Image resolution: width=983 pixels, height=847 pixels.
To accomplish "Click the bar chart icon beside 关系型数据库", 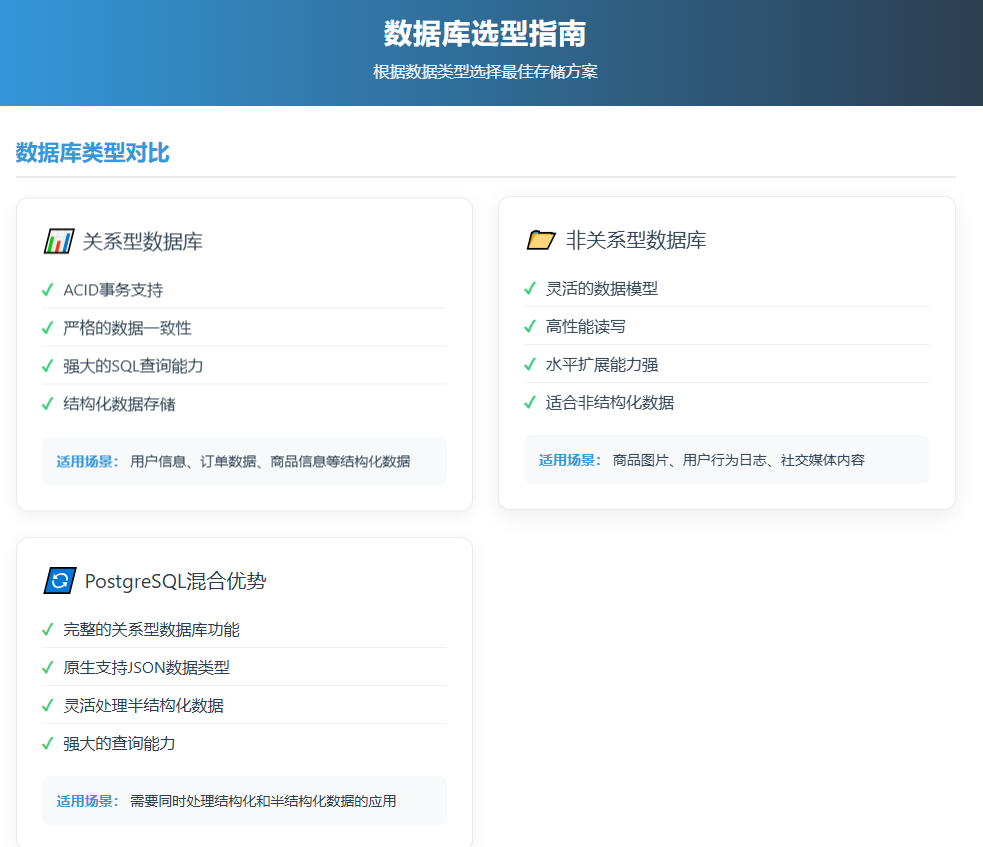I will click(59, 241).
